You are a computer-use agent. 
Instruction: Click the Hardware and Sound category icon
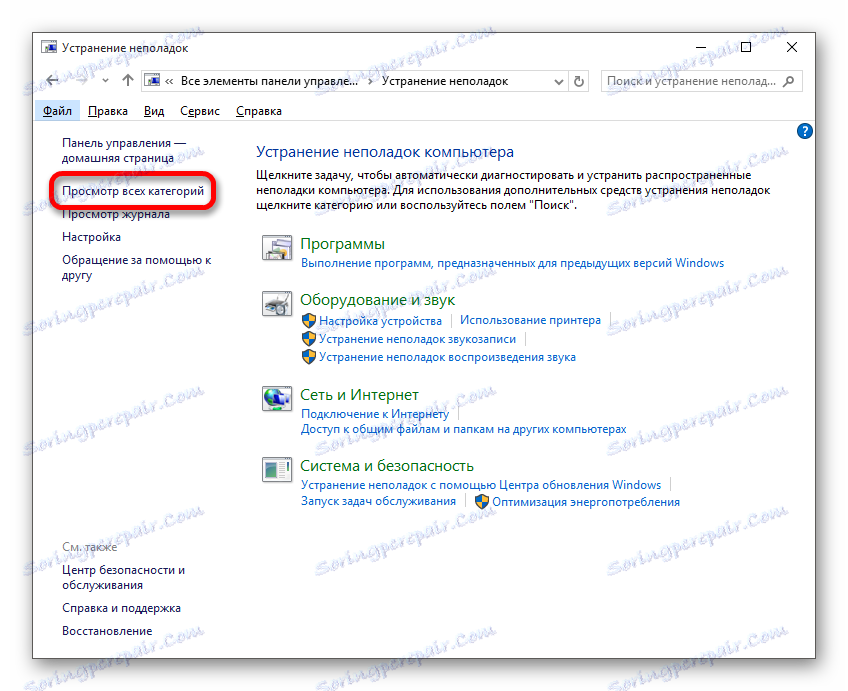(277, 304)
